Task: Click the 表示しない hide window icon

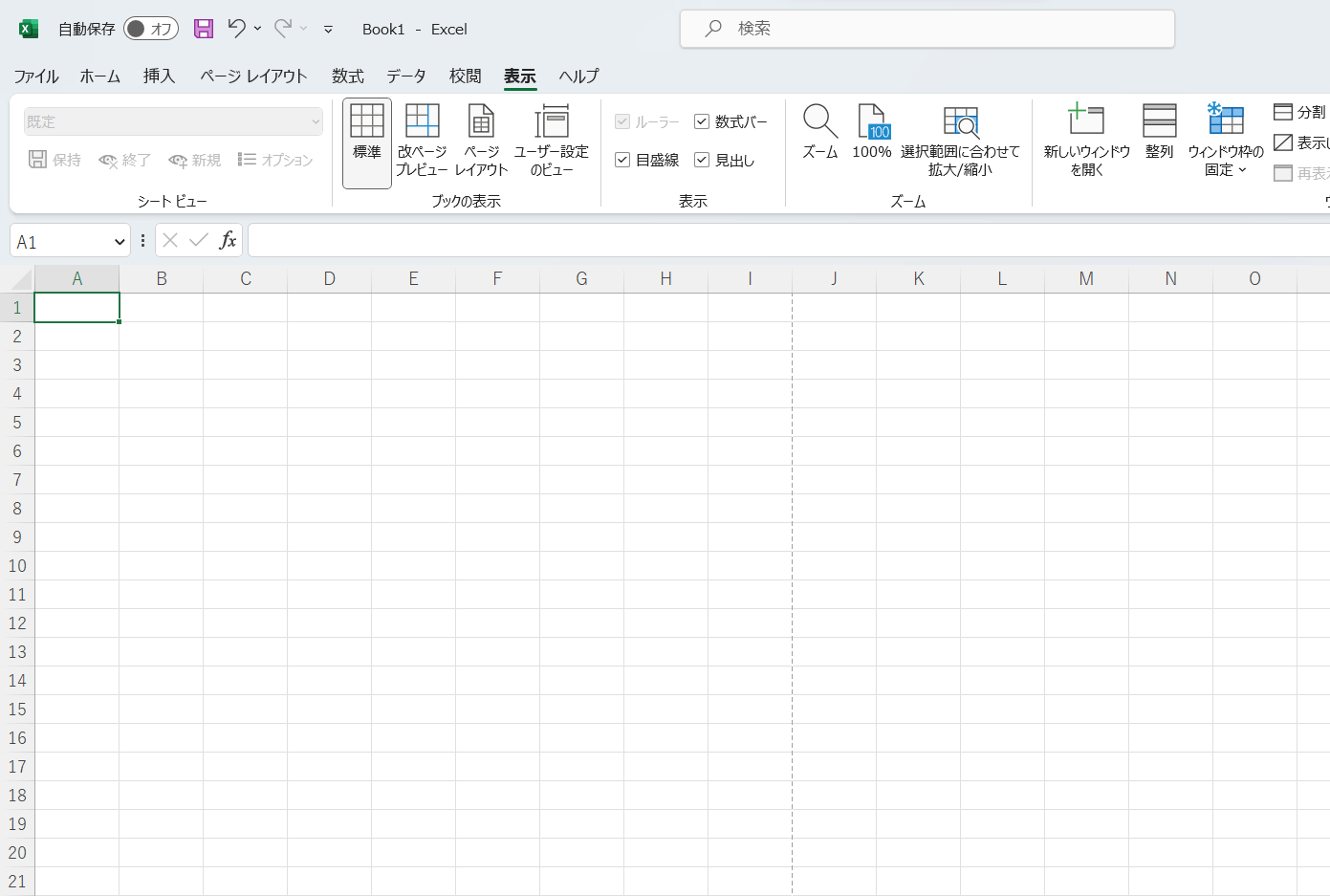Action: tap(1283, 142)
